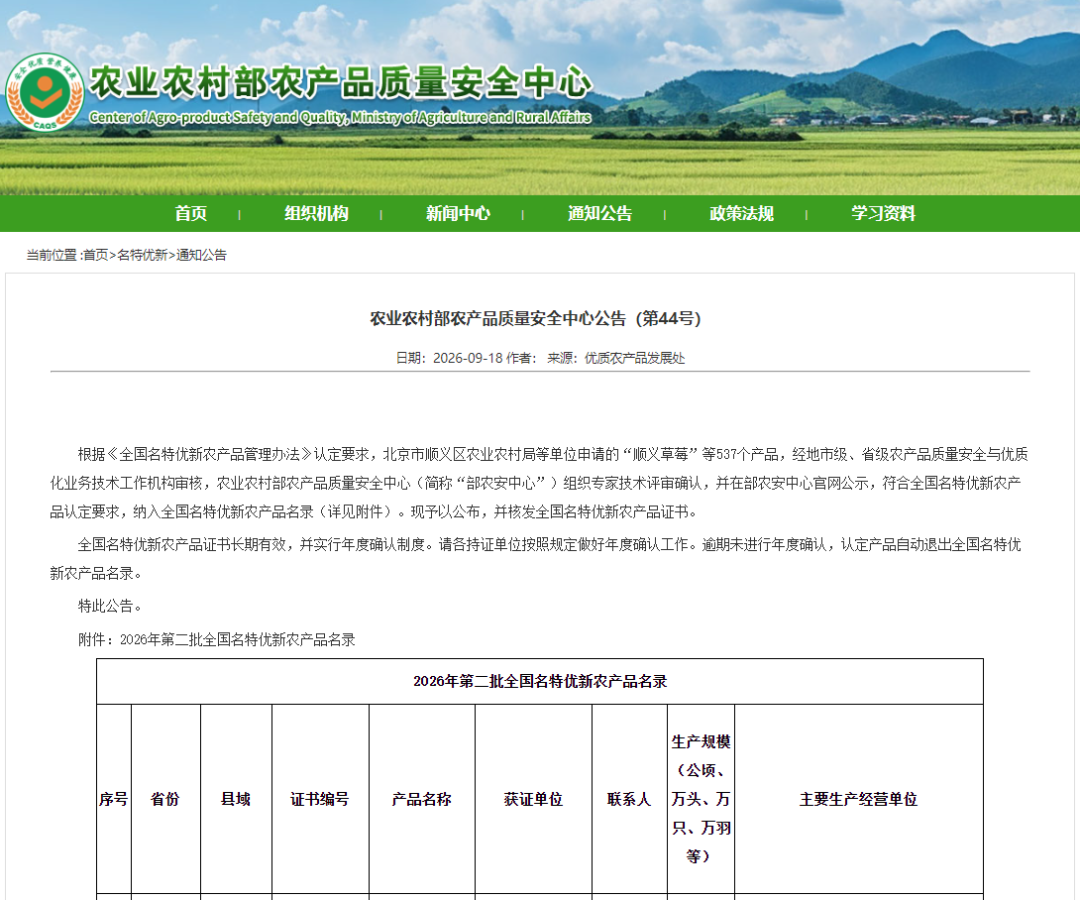Click the 证书编号 column header
Viewport: 1080px width, 900px height.
(320, 799)
